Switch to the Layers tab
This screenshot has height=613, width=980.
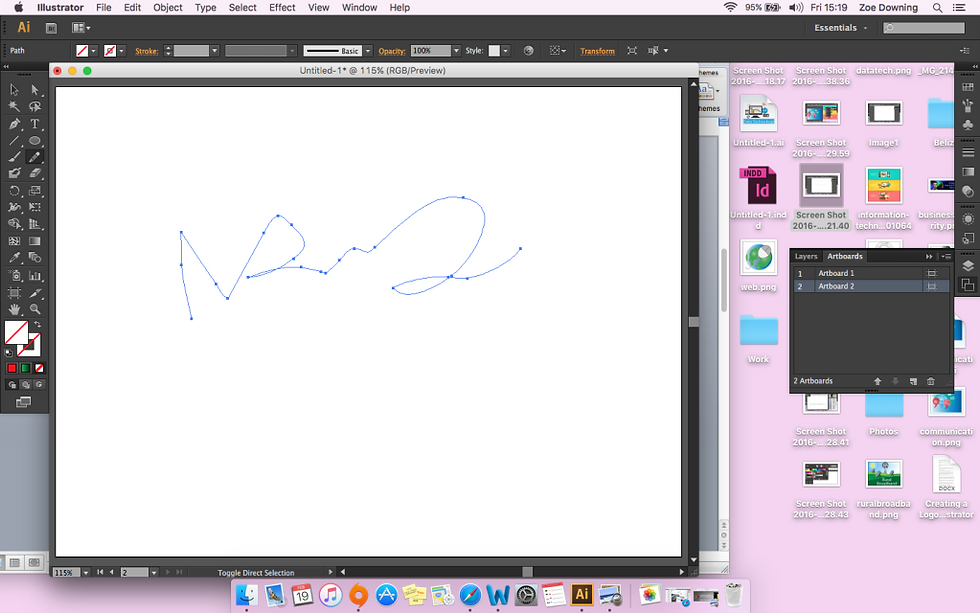tap(806, 256)
